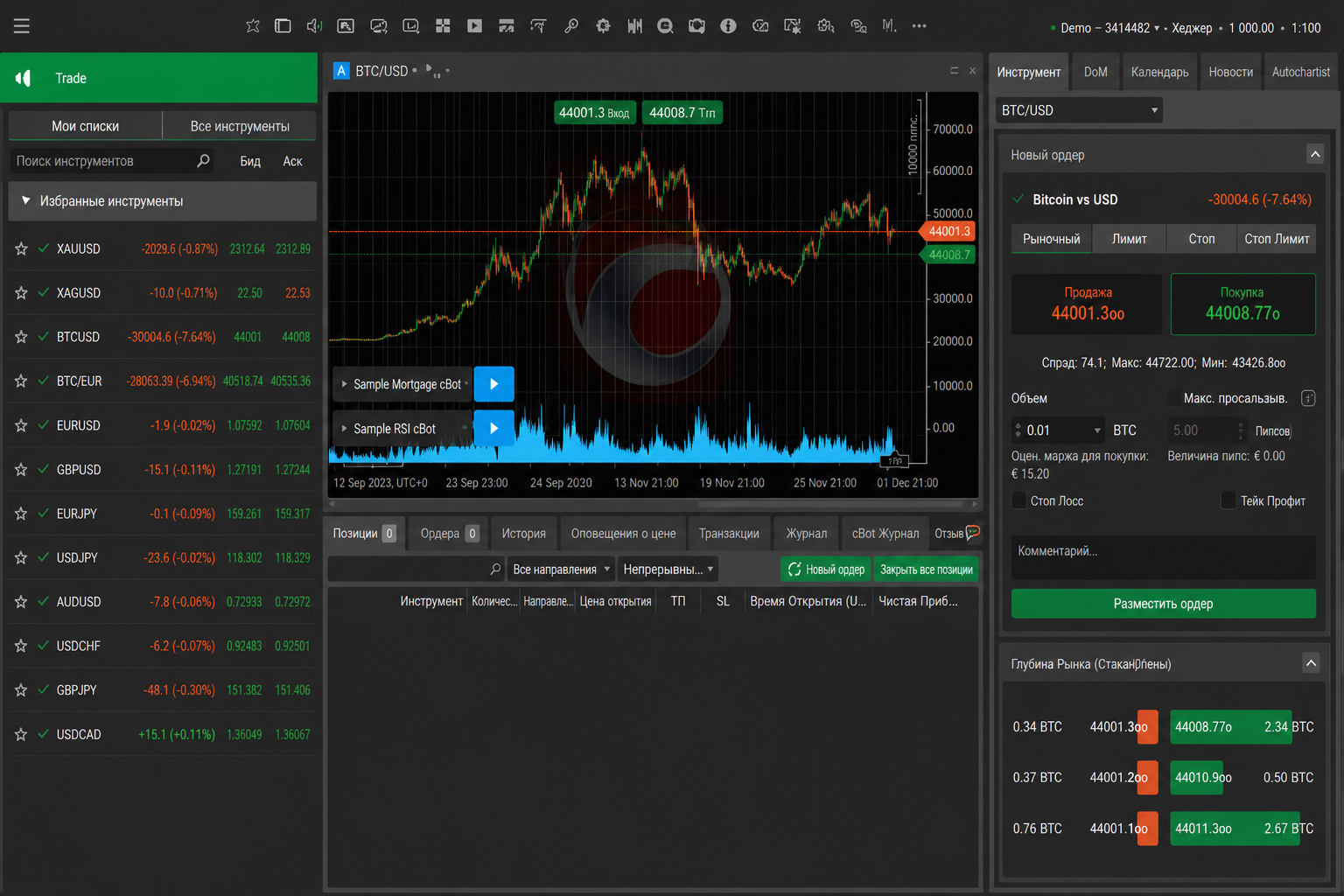Open the hamburger main menu
Image resolution: width=1344 pixels, height=896 pixels.
pyautogui.click(x=22, y=26)
